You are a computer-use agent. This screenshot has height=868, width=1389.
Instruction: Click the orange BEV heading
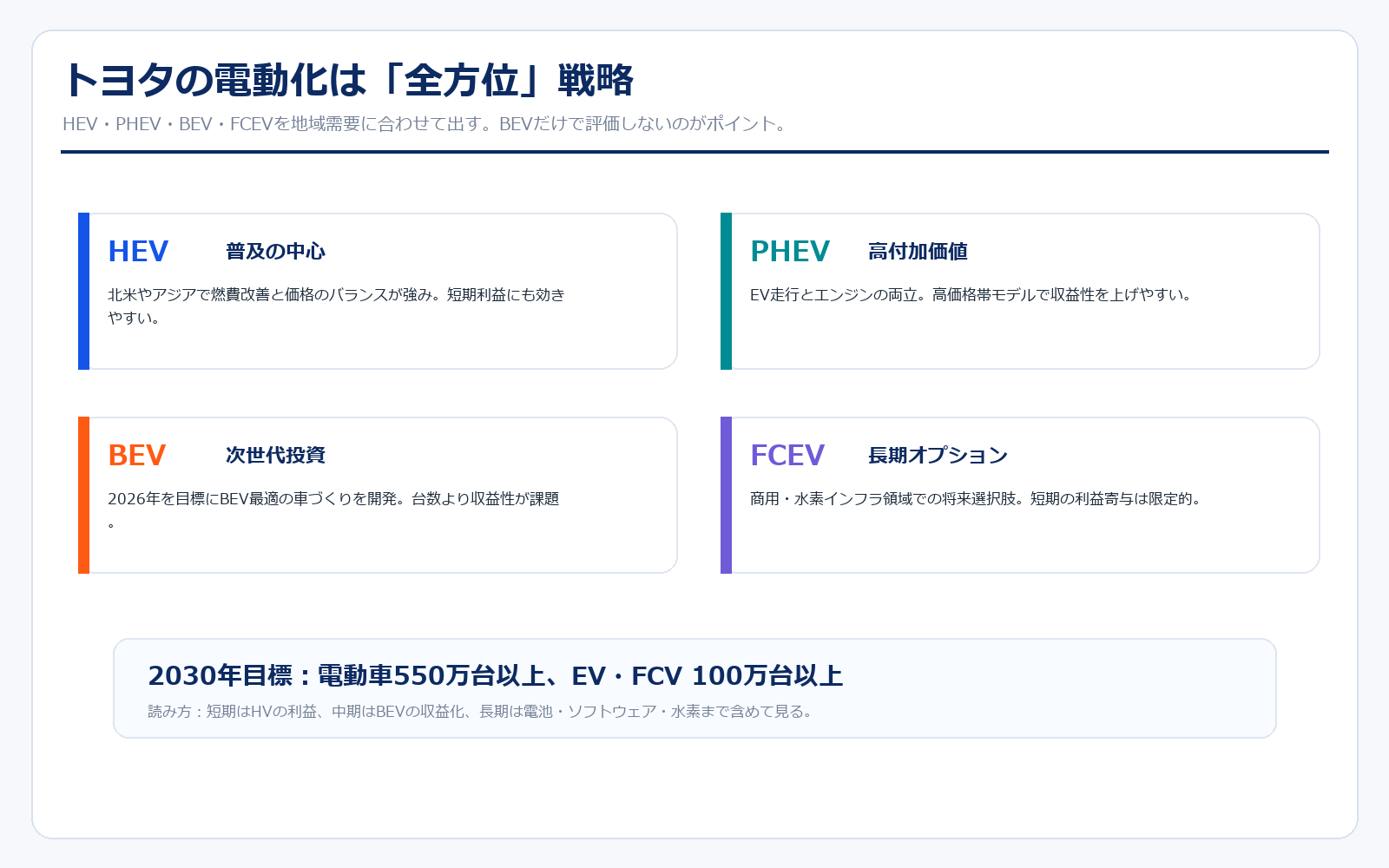(x=137, y=455)
